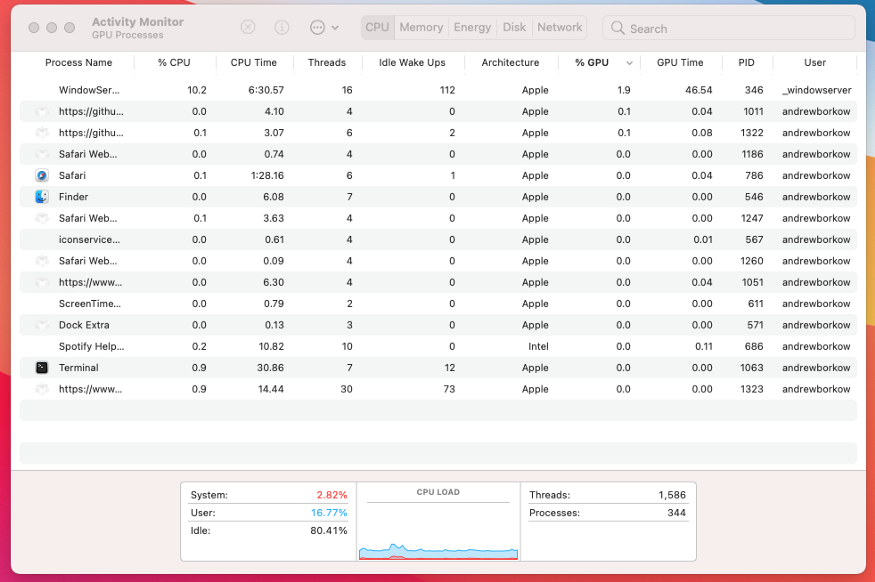Image resolution: width=875 pixels, height=582 pixels.
Task: Sort by the User column header
Action: point(815,62)
